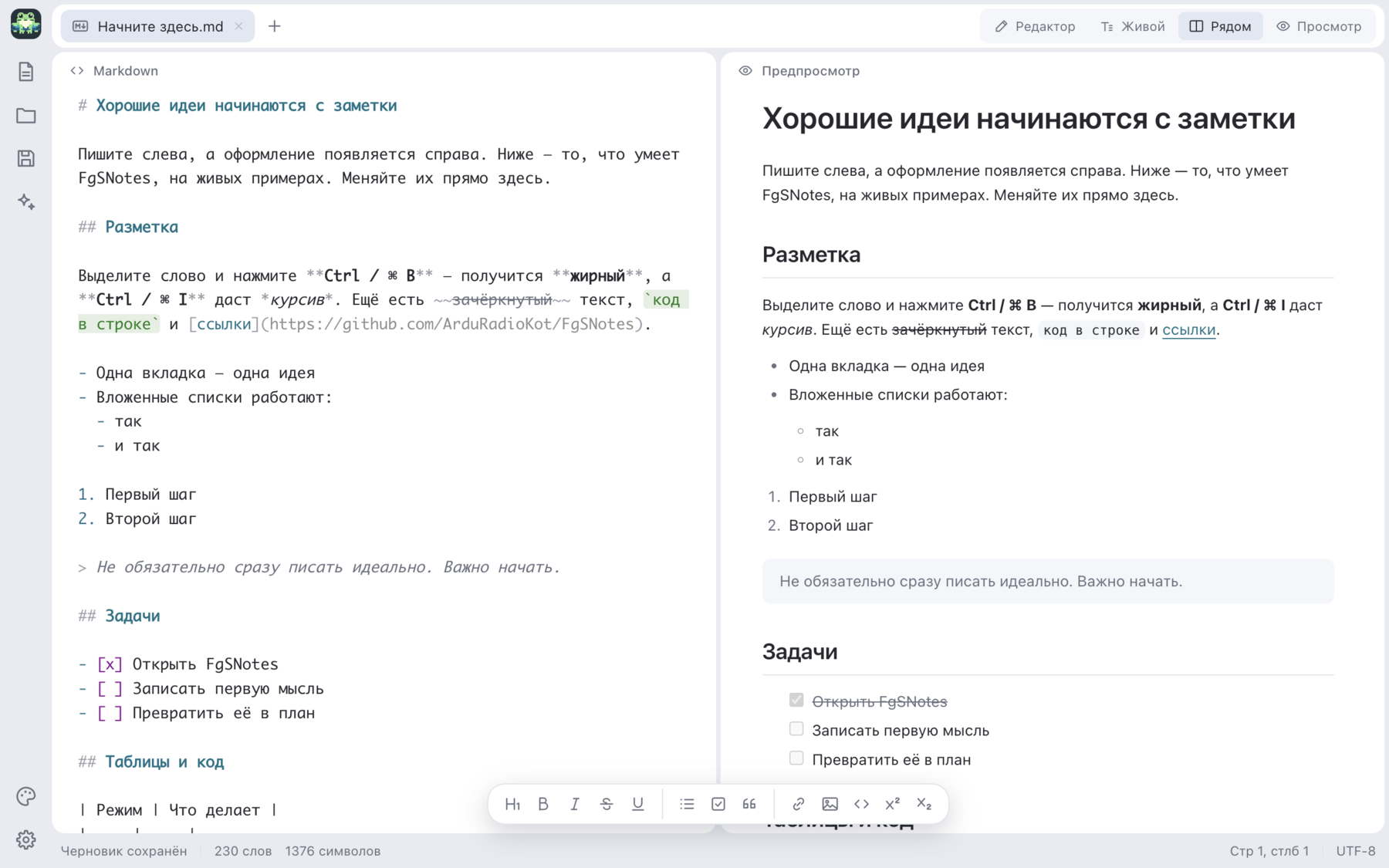Open the AI sparkle icon in sidebar
The width and height of the screenshot is (1389, 868).
click(26, 202)
